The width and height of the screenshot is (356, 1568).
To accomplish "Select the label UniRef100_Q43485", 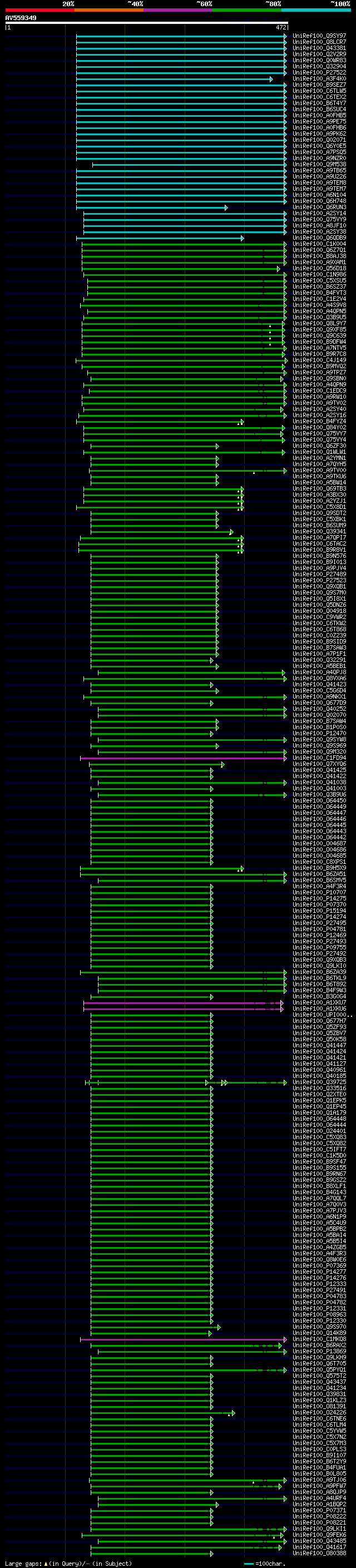I will [x=319, y=1541].
